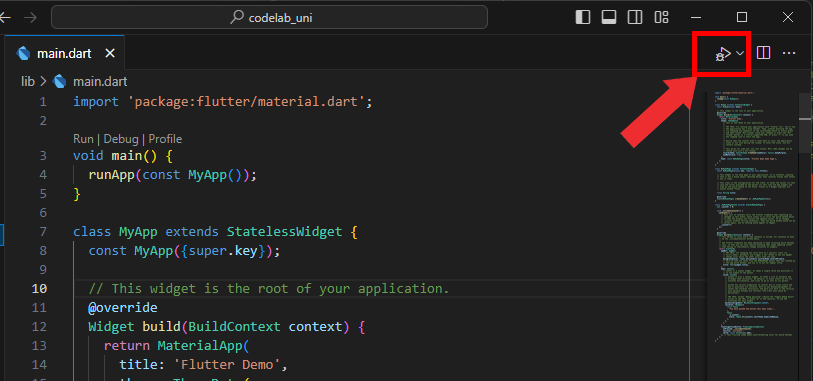
Task: Click the Run CodeLens link above main()
Action: pos(83,139)
